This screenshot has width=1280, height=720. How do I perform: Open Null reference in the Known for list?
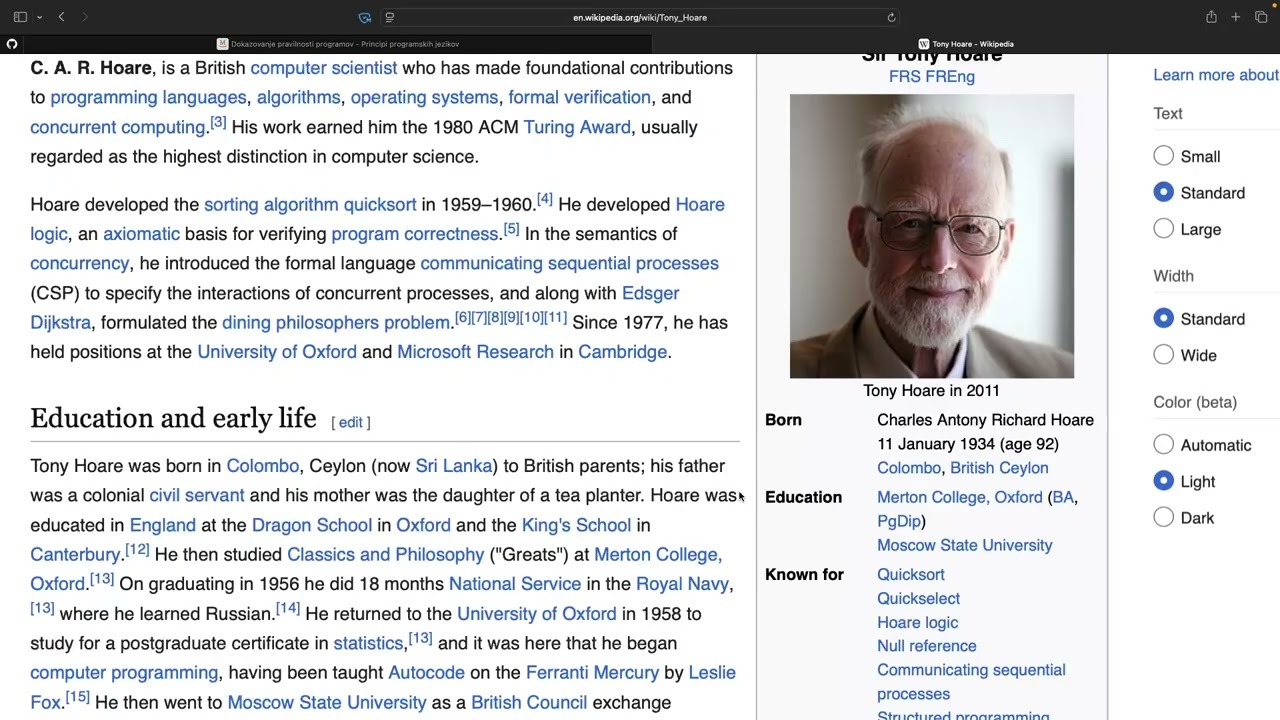click(927, 646)
